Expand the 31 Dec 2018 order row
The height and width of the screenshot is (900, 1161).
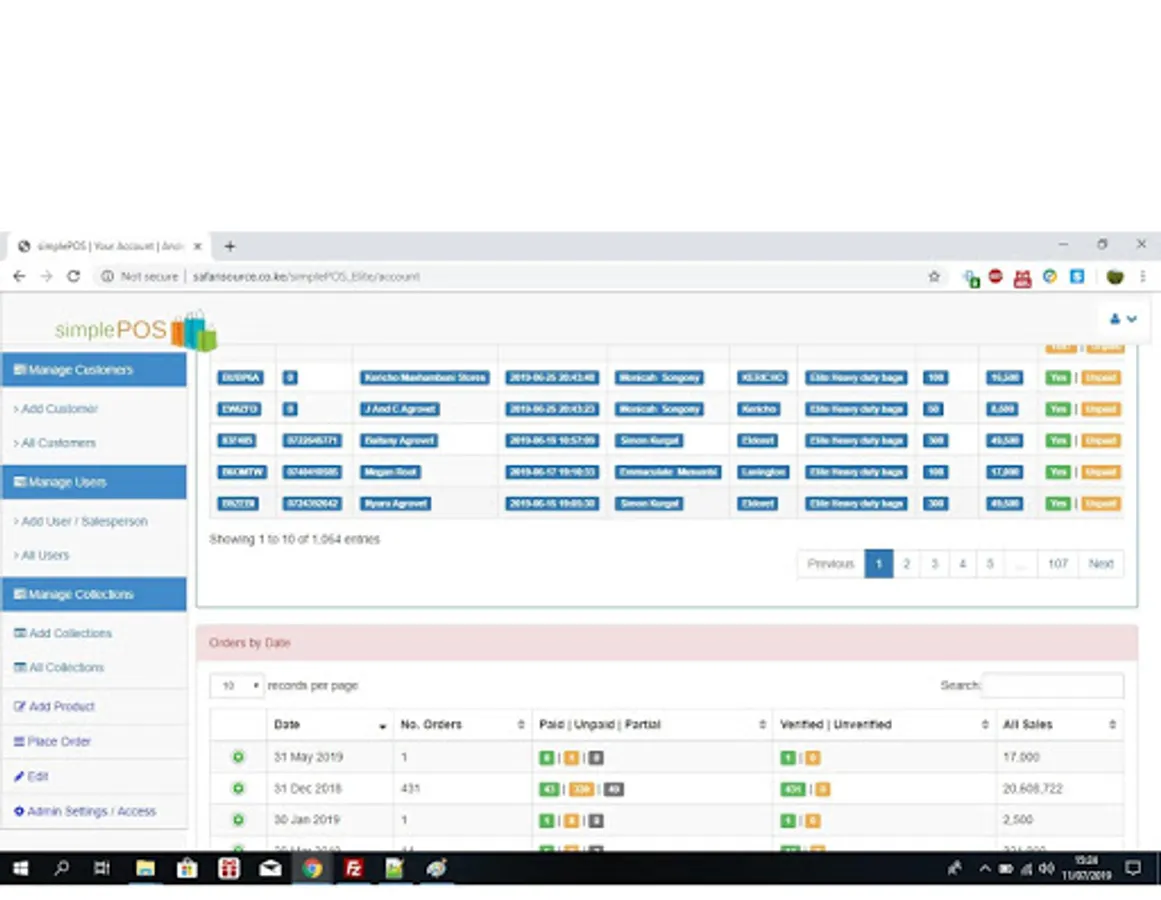tap(238, 789)
